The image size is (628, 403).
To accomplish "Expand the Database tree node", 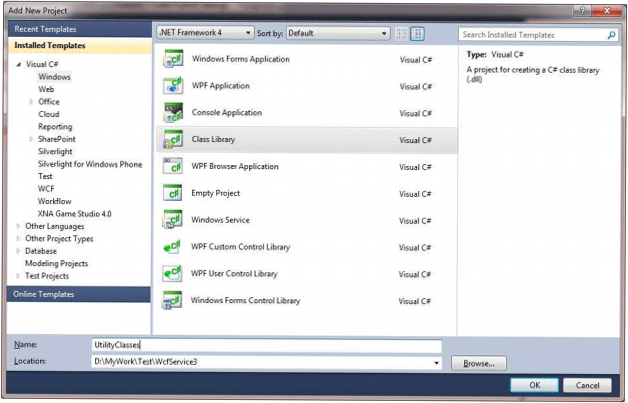I will (18, 251).
